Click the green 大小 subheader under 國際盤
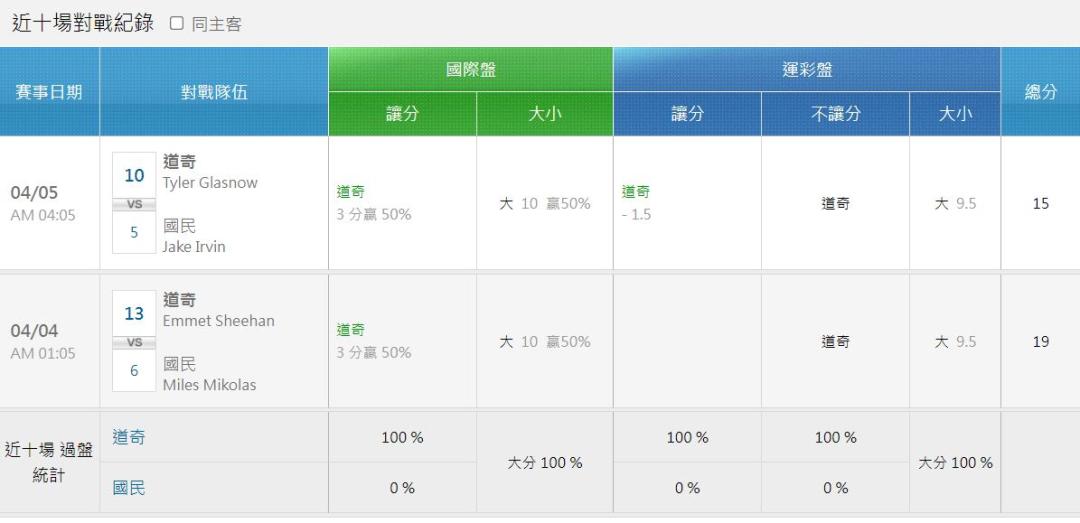 tap(544, 114)
